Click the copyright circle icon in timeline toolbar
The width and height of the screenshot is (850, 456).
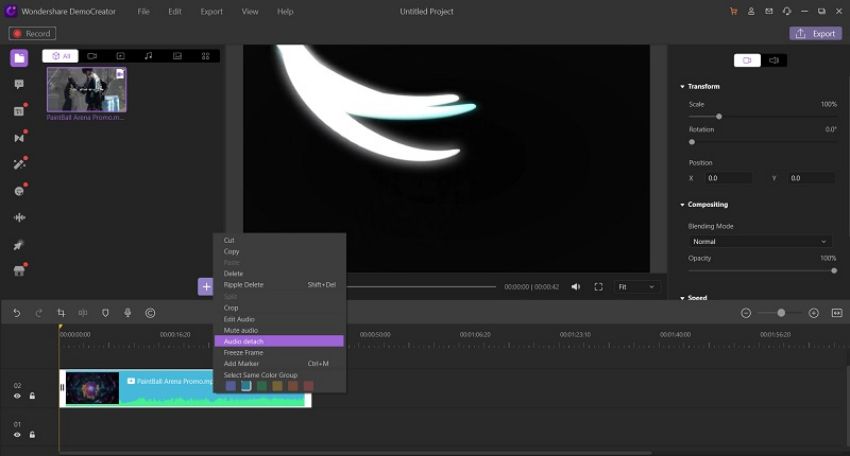(150, 313)
